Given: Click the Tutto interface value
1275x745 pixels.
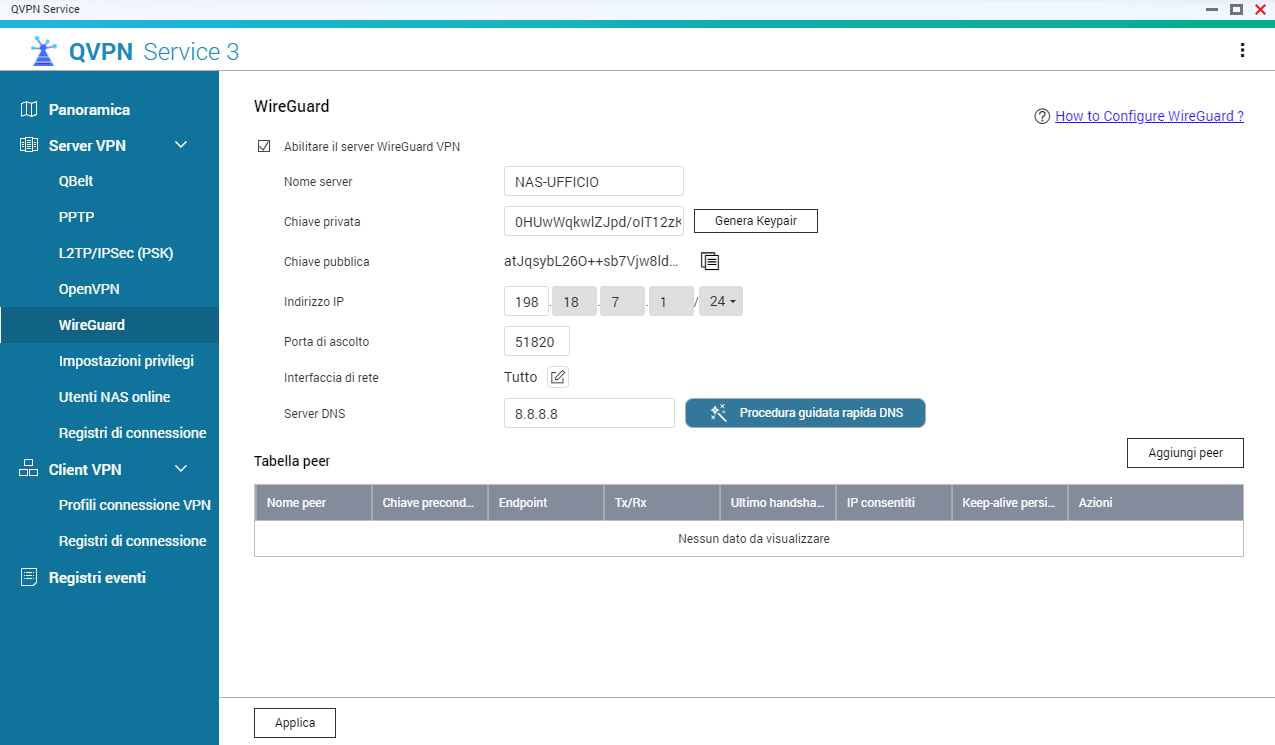Looking at the screenshot, I should click(520, 377).
